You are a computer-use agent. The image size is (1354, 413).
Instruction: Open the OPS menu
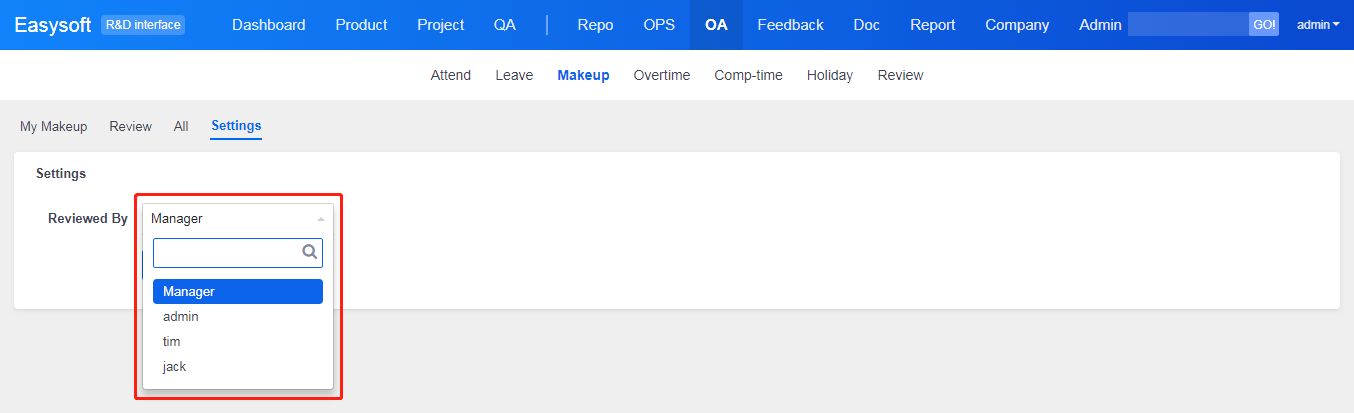[x=659, y=25]
